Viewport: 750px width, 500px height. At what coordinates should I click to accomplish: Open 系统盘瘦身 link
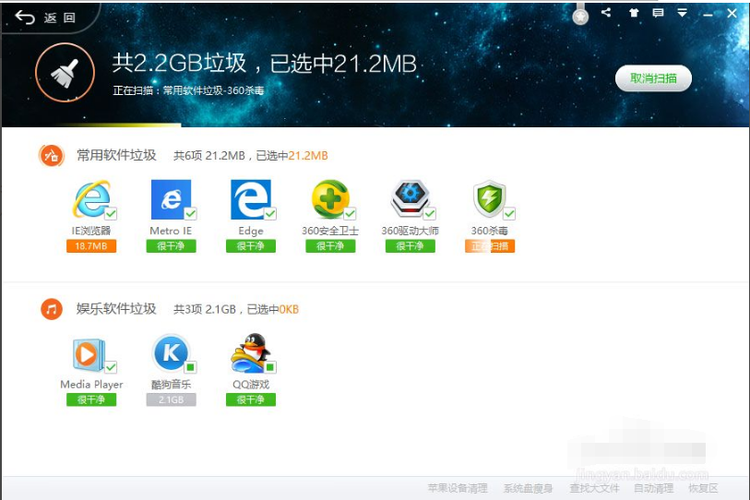pyautogui.click(x=528, y=488)
